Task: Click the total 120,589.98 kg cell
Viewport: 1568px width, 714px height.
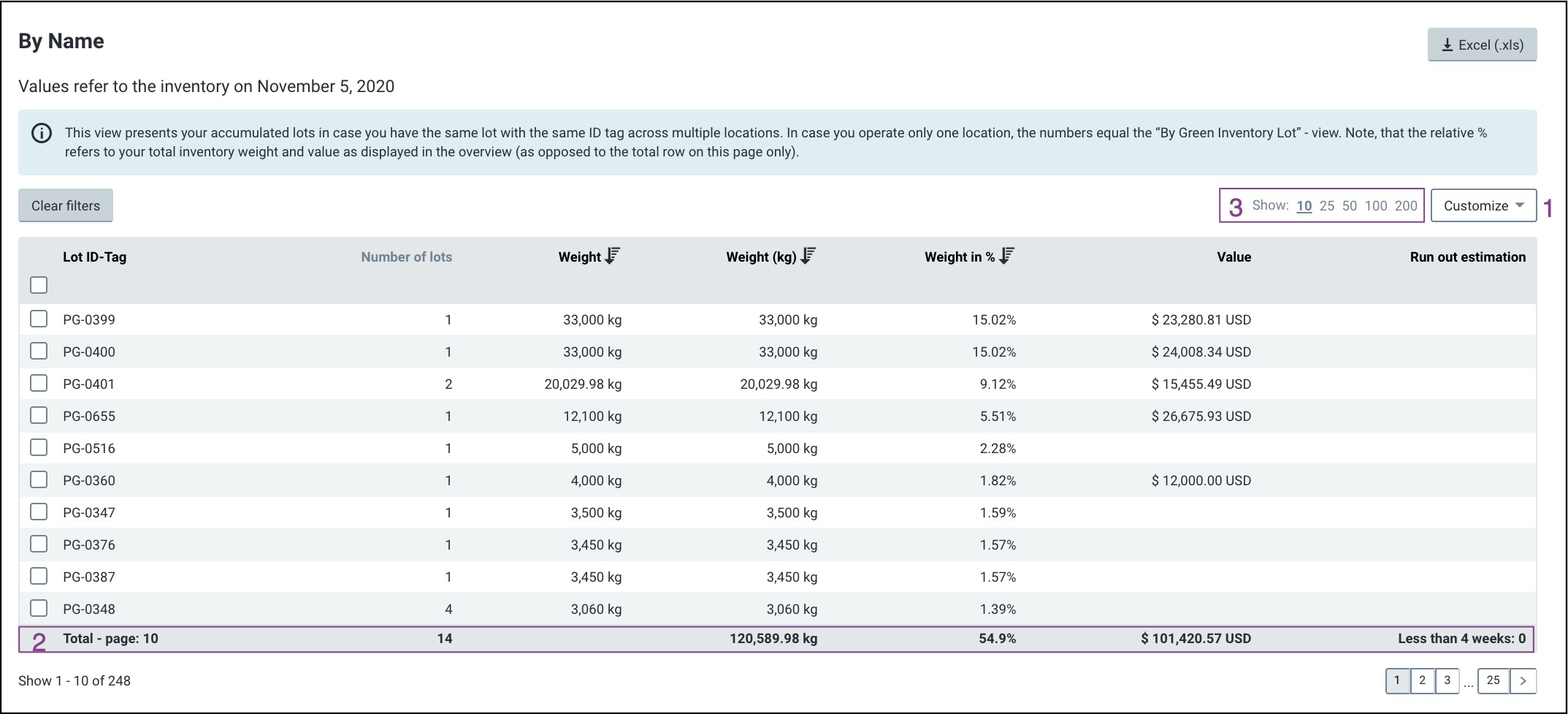Action: 773,639
